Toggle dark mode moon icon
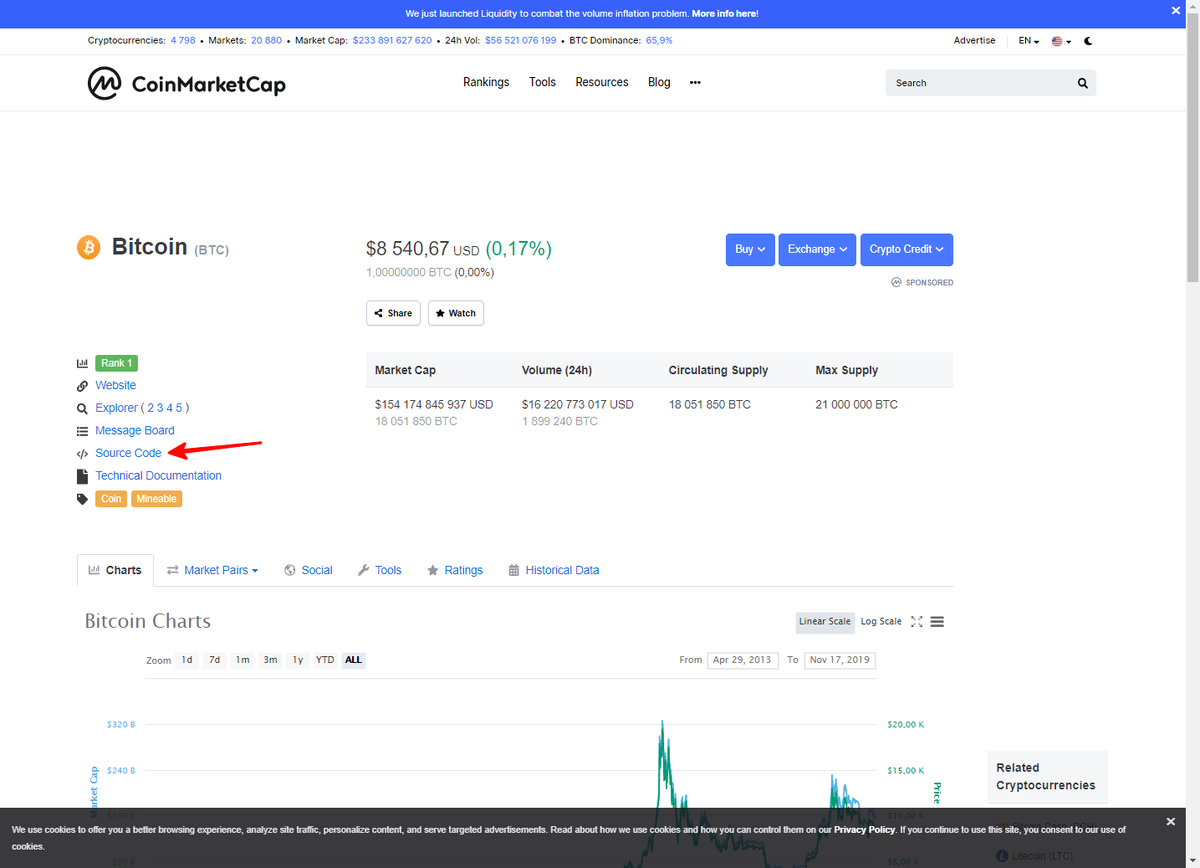Viewport: 1200px width, 868px height. 1088,41
